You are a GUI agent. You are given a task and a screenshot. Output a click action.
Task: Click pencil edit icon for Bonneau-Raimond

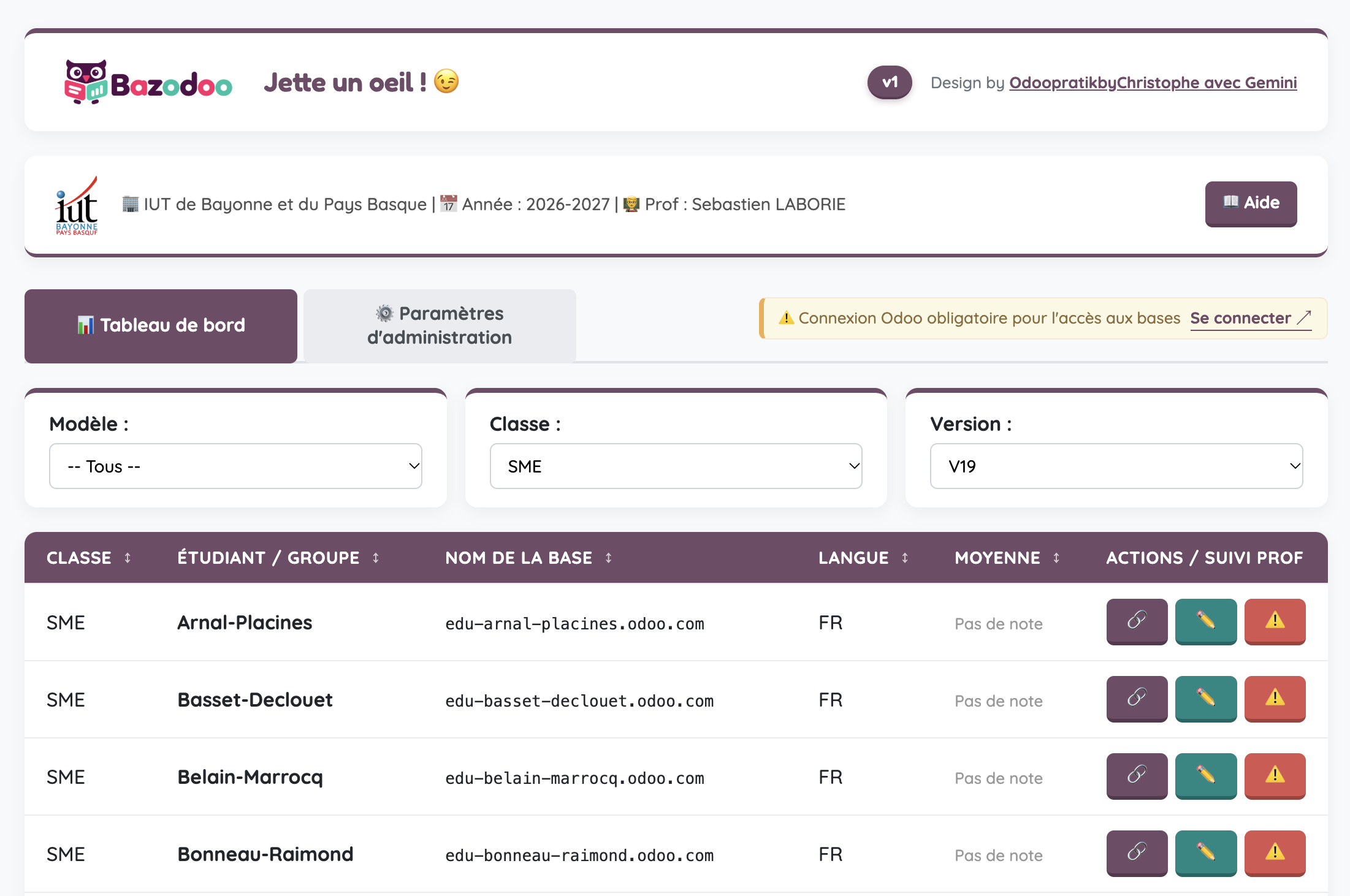pos(1206,852)
